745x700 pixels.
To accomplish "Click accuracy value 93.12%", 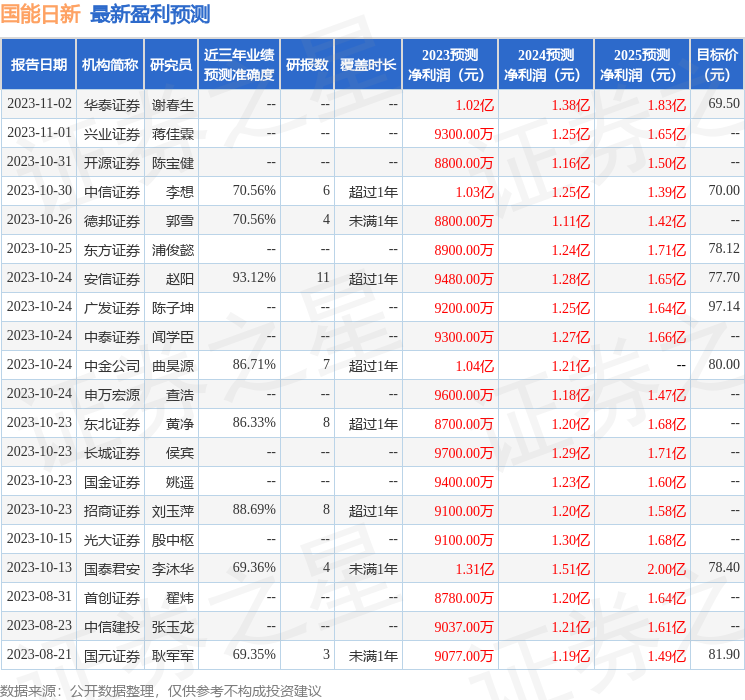I will click(254, 278).
